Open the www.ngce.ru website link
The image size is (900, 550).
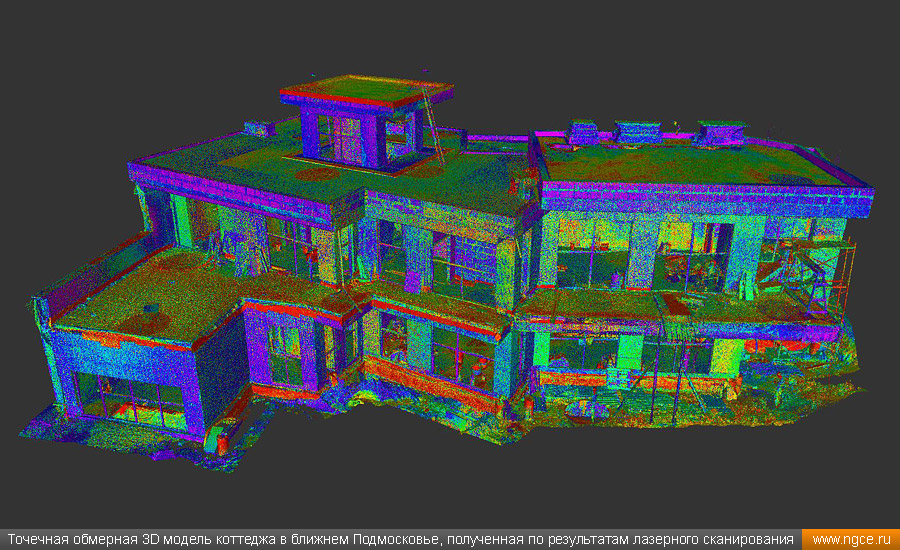851,540
